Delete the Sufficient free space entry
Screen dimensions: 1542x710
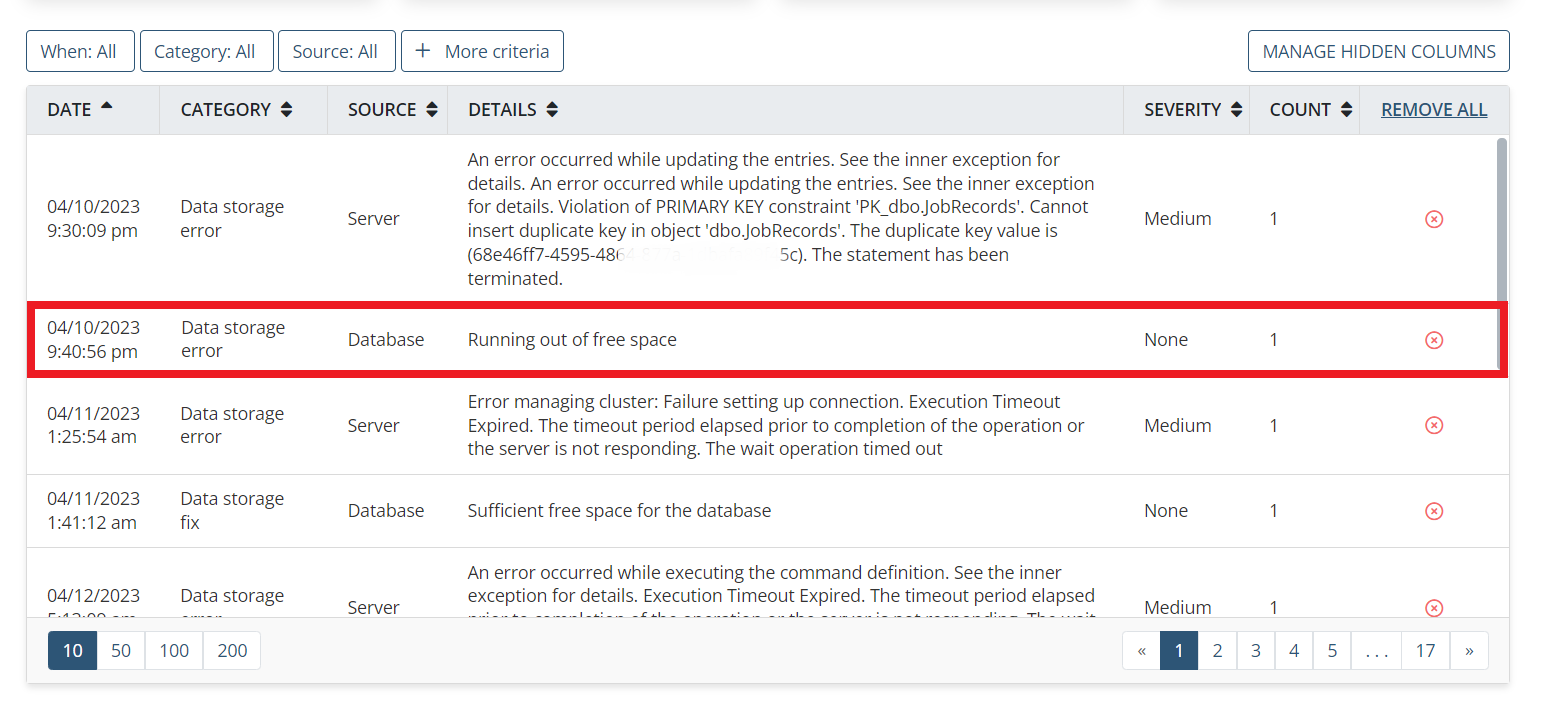click(1433, 511)
